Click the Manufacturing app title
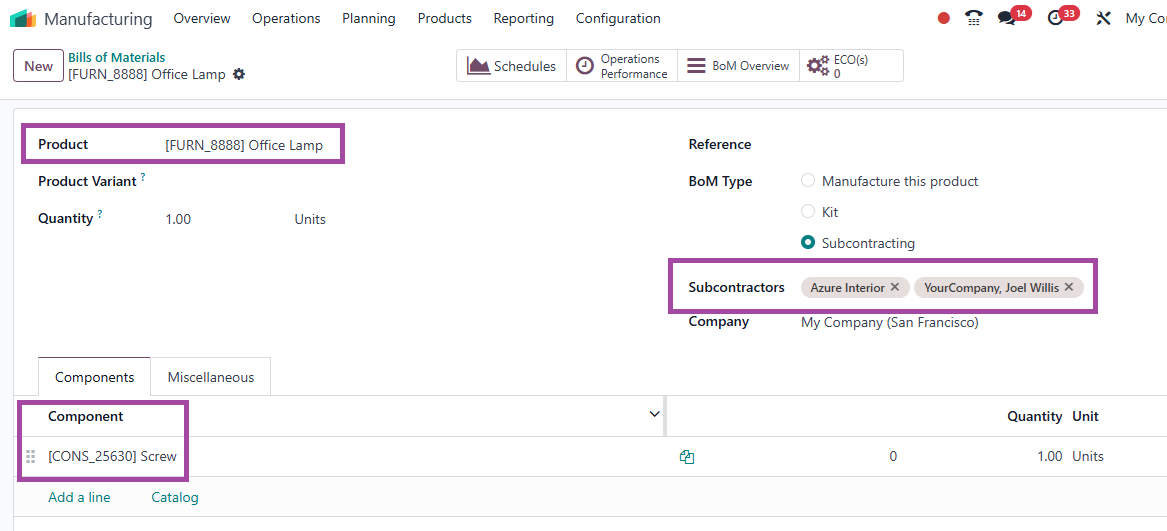Image resolution: width=1167 pixels, height=531 pixels. pos(98,19)
